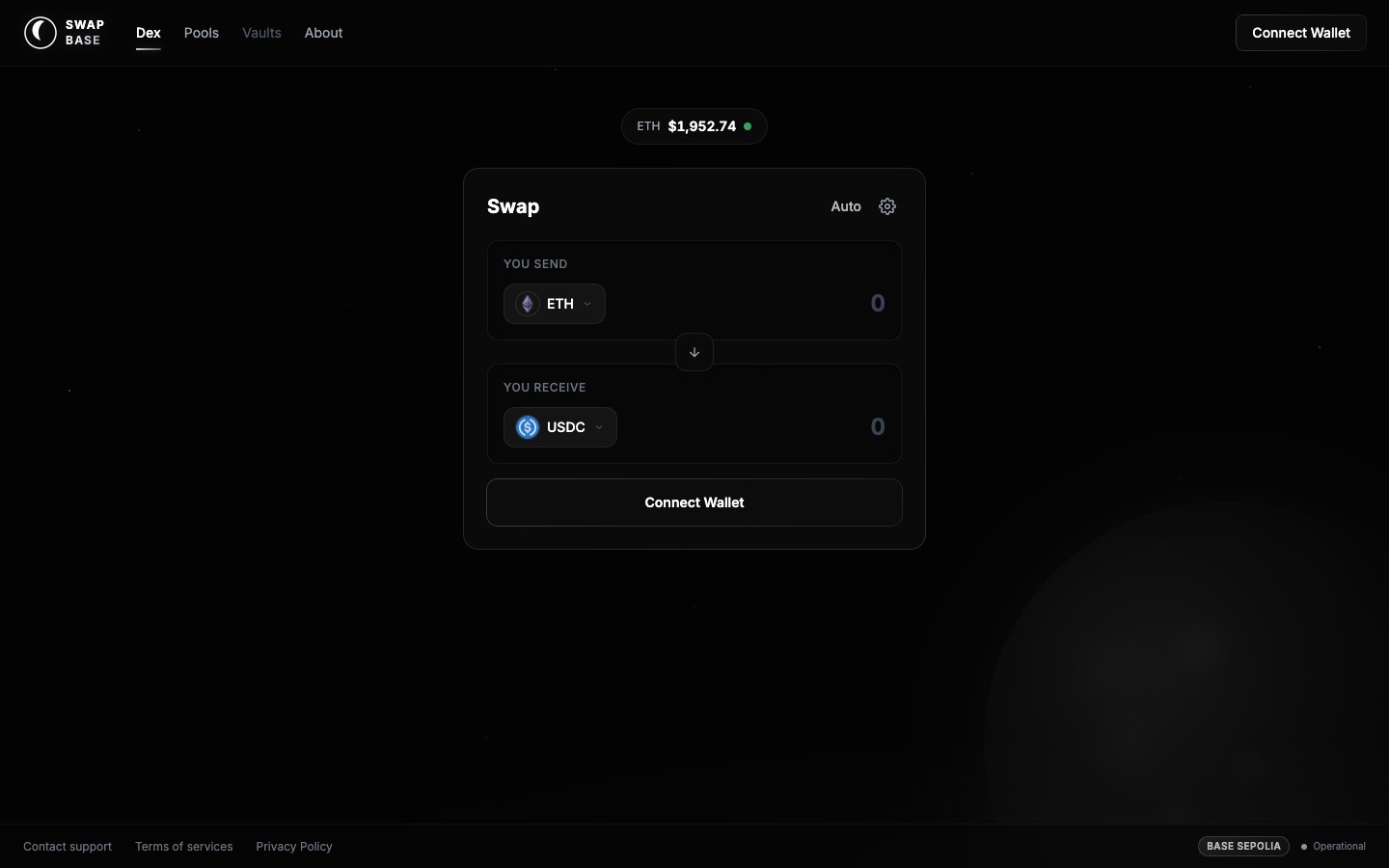Open swap settings gear icon
The width and height of the screenshot is (1389, 868).
887,206
